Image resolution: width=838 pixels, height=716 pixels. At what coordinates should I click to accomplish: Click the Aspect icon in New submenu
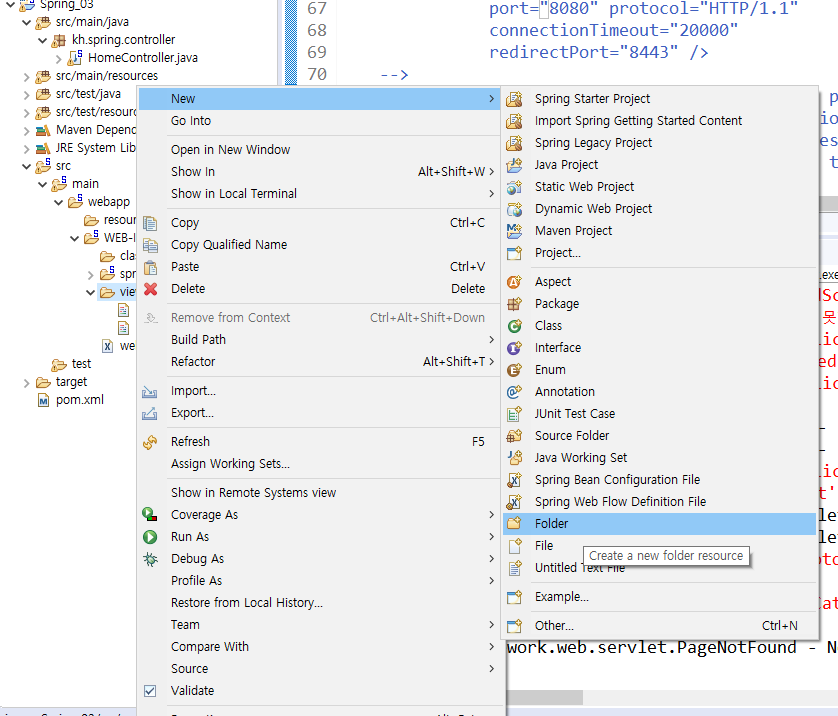pyautogui.click(x=514, y=282)
